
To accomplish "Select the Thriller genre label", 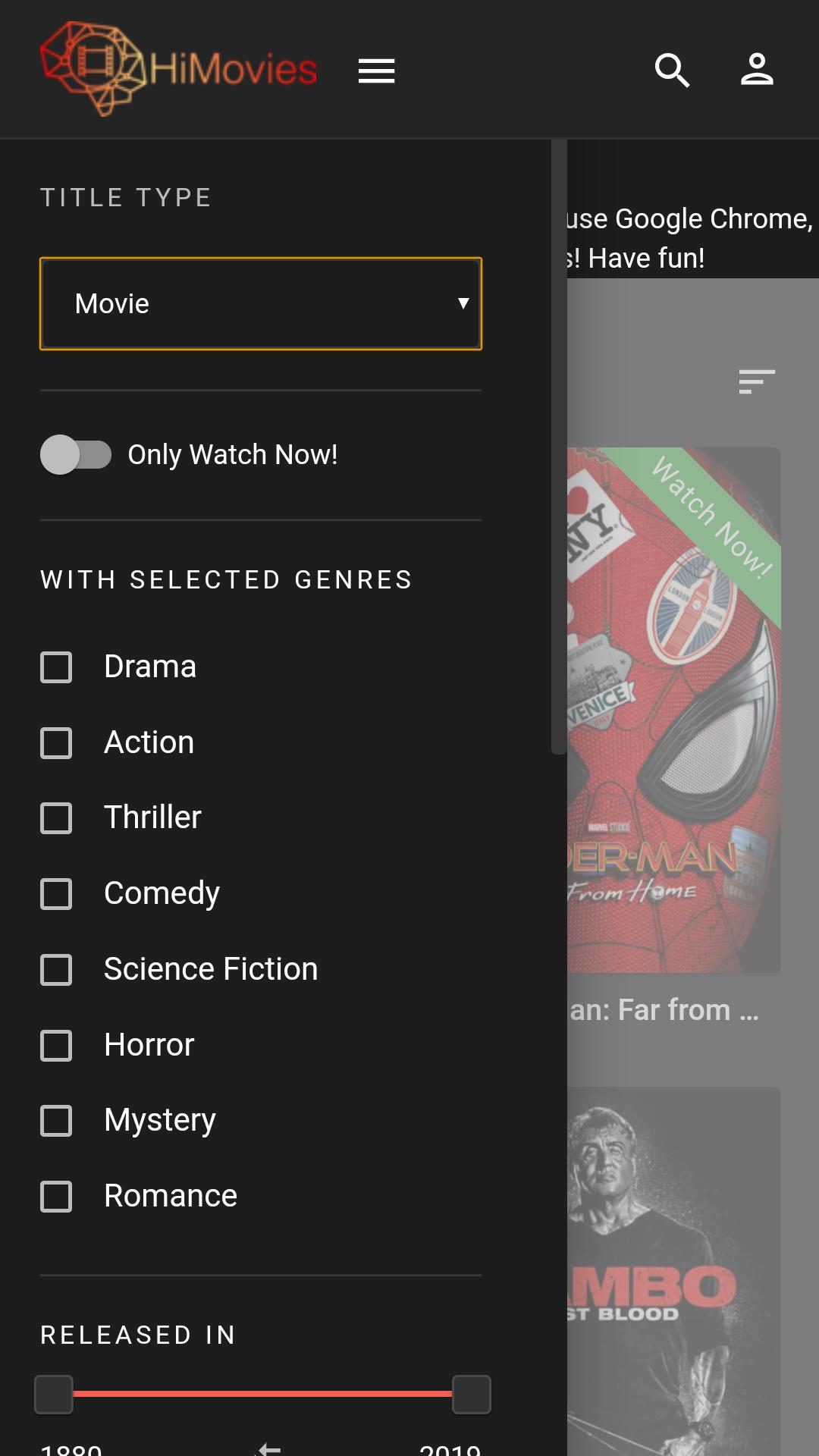I will click(x=152, y=817).
